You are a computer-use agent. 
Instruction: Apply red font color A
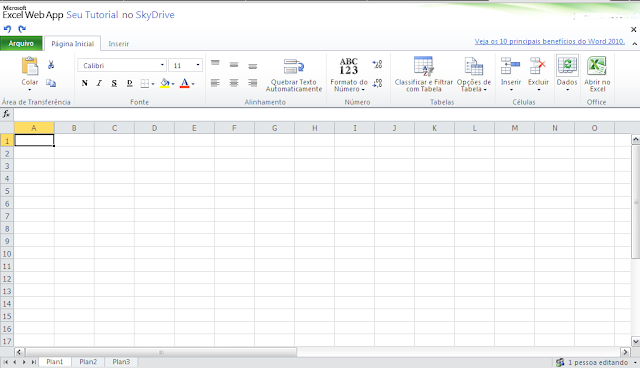pyautogui.click(x=184, y=83)
